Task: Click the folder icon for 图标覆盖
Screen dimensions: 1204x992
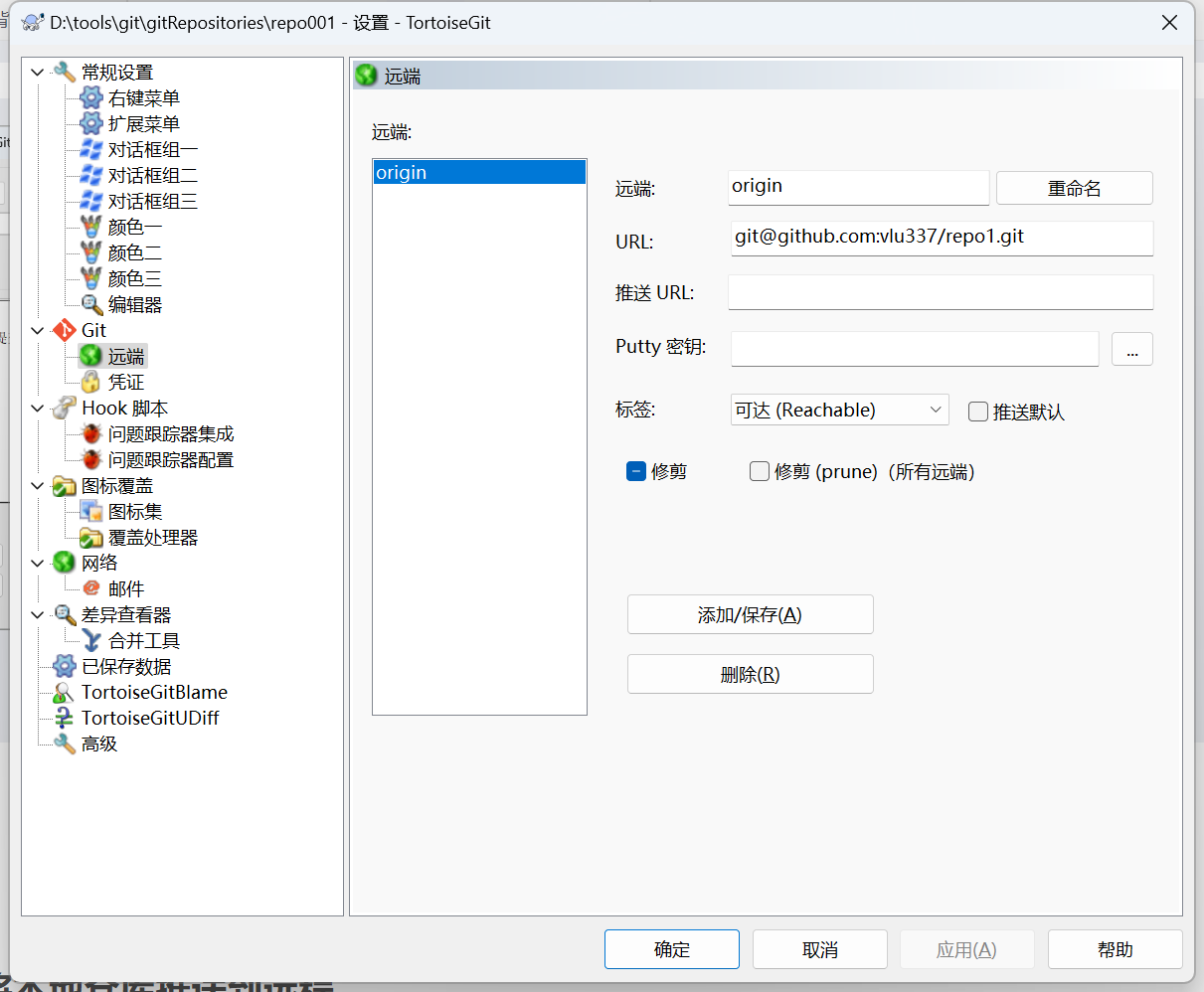Action: coord(65,485)
